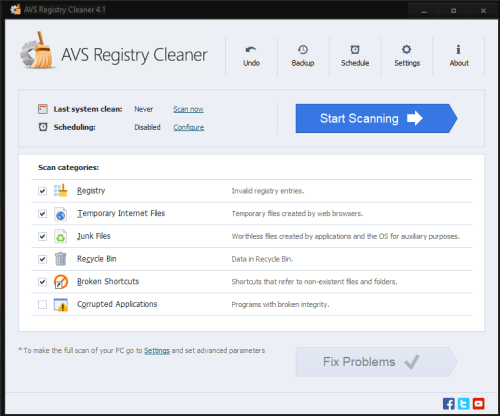Screen dimensions: 500x416
Task: Click 'Shortcuts that refer to non-existent files' text
Action: pyautogui.click(x=314, y=282)
